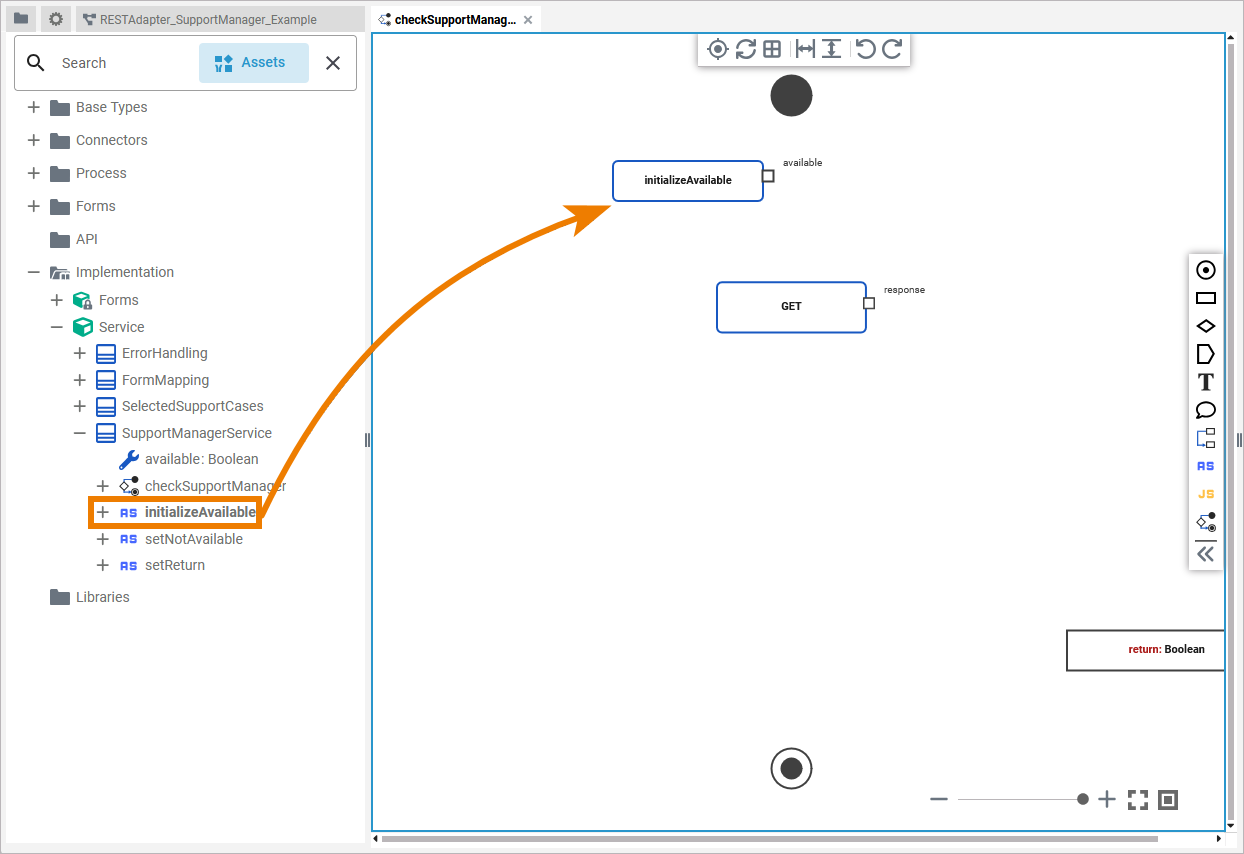The width and height of the screenshot is (1244, 854).
Task: Open the folder icon in top bar
Action: pos(21,19)
